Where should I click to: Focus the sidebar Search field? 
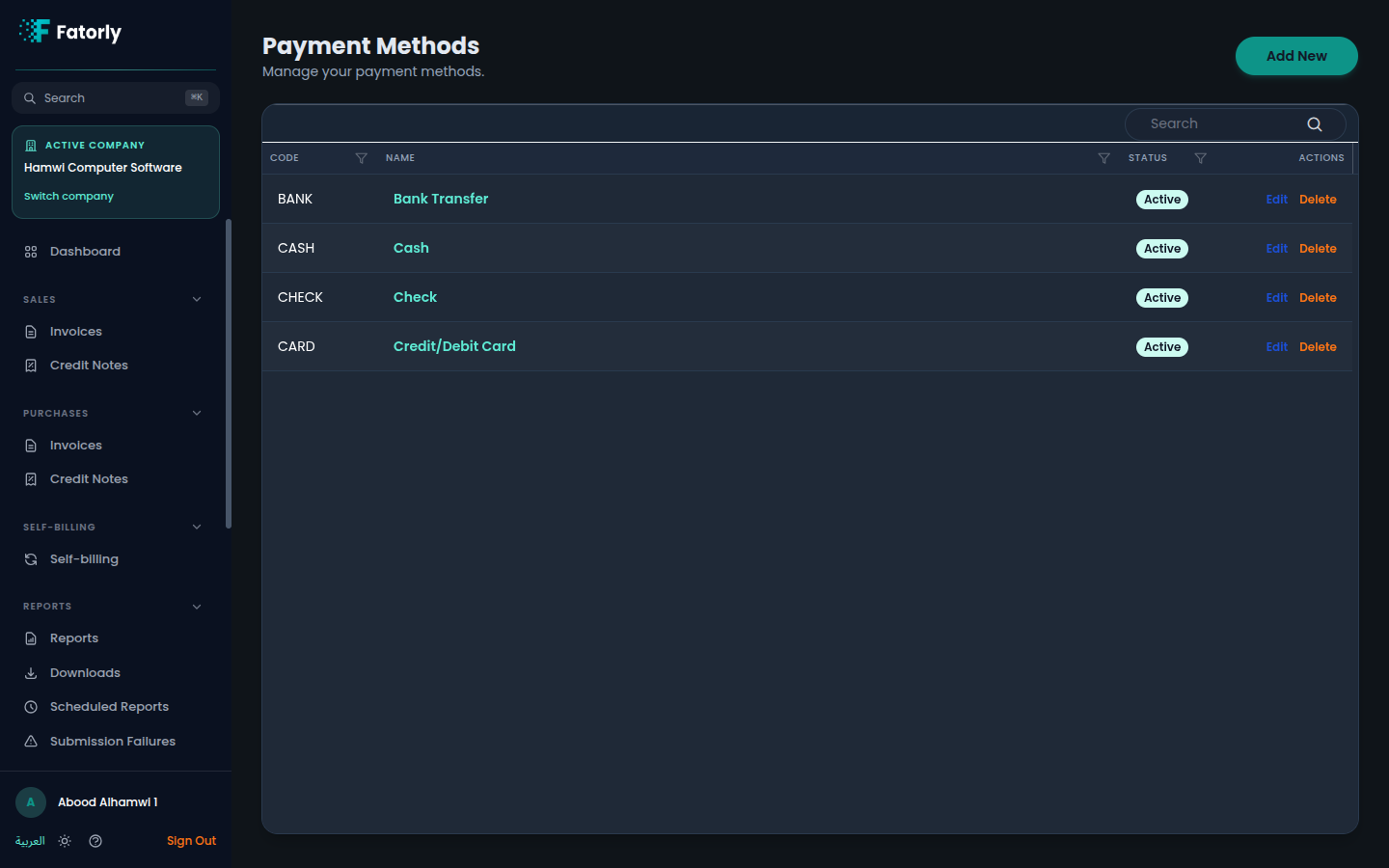coord(116,98)
